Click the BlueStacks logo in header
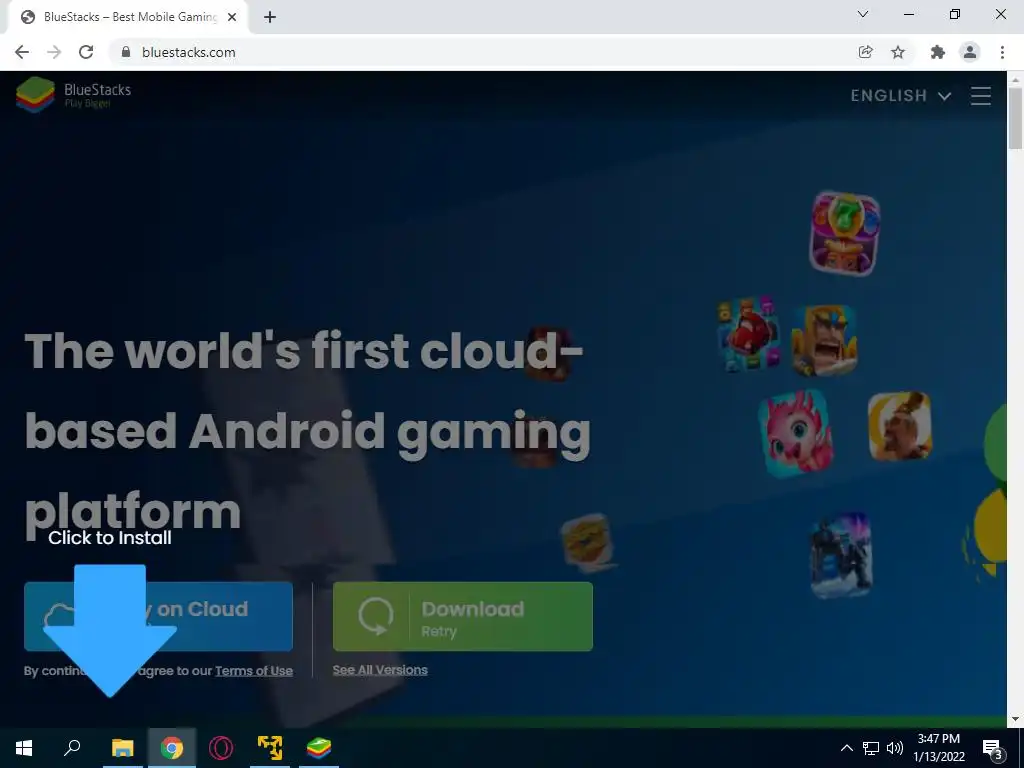Viewport: 1024px width, 768px height. coord(73,94)
